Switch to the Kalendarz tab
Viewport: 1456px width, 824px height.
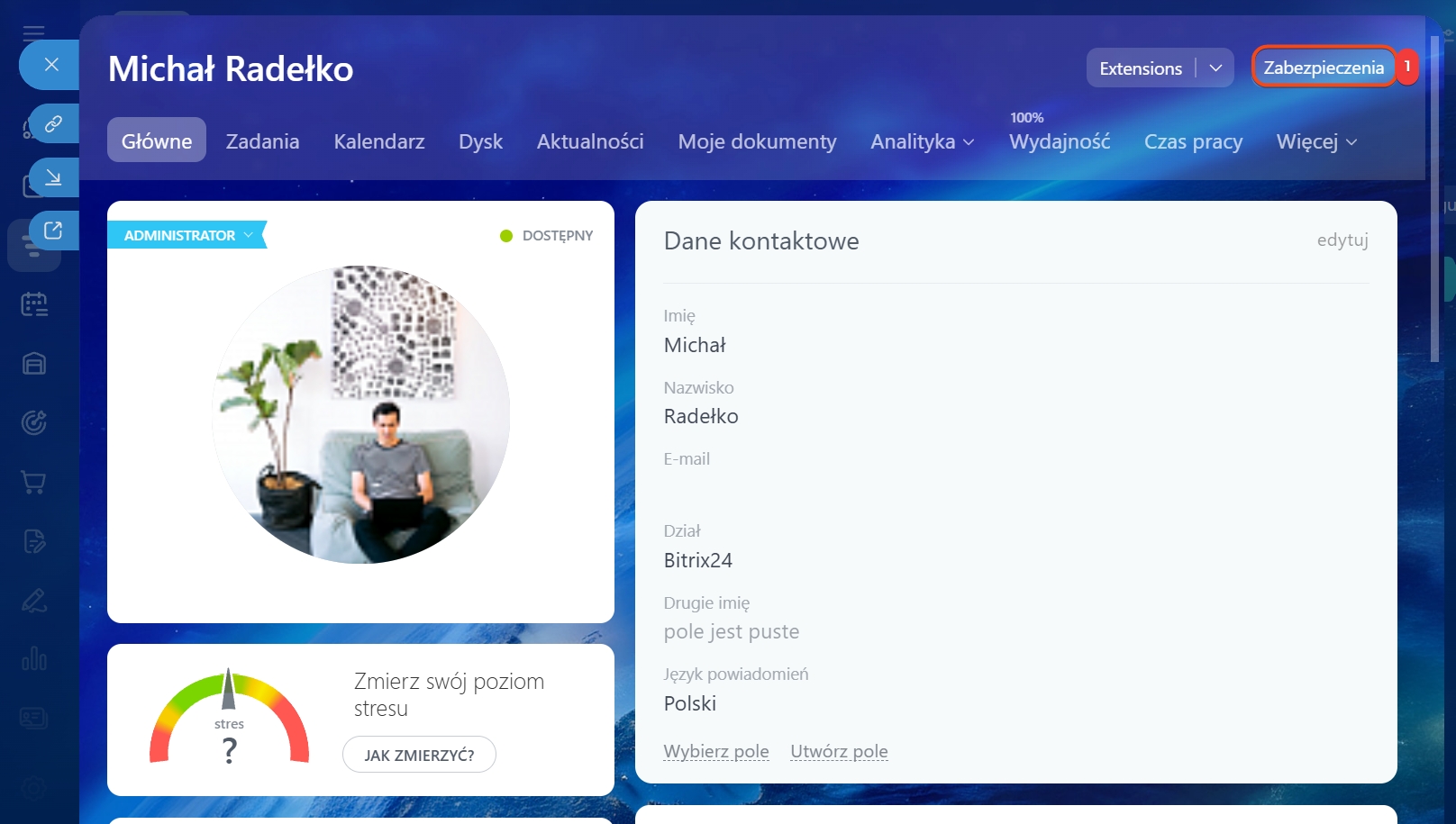pos(378,141)
